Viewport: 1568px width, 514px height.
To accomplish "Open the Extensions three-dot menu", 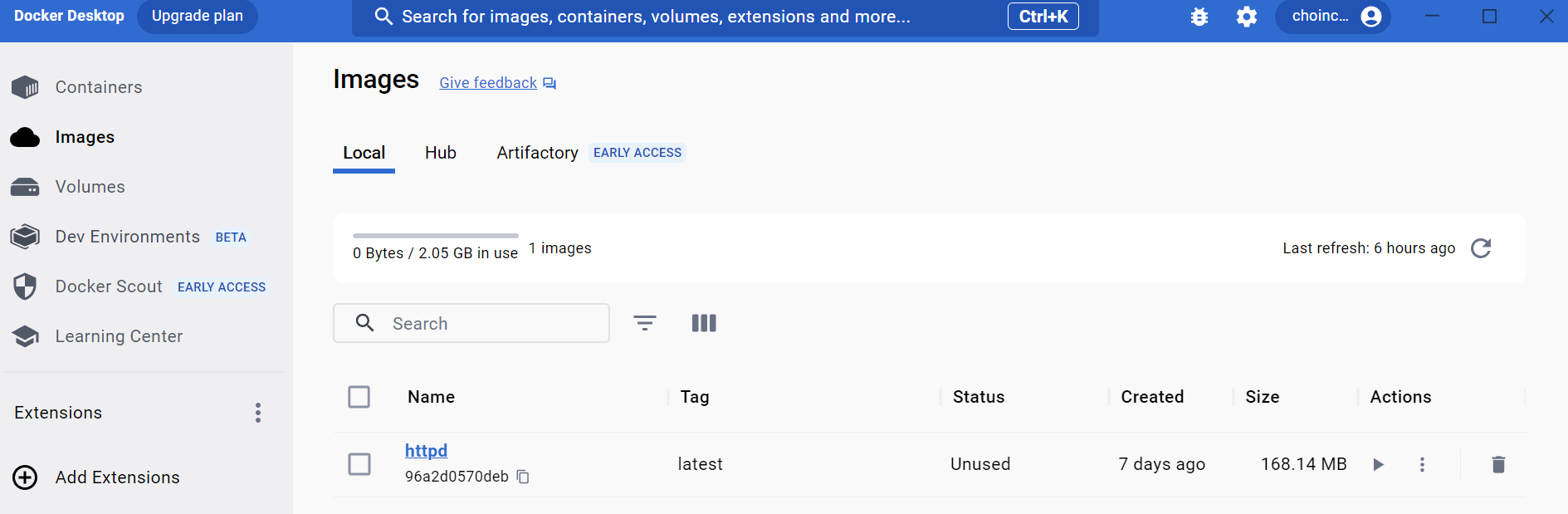I will [x=258, y=413].
